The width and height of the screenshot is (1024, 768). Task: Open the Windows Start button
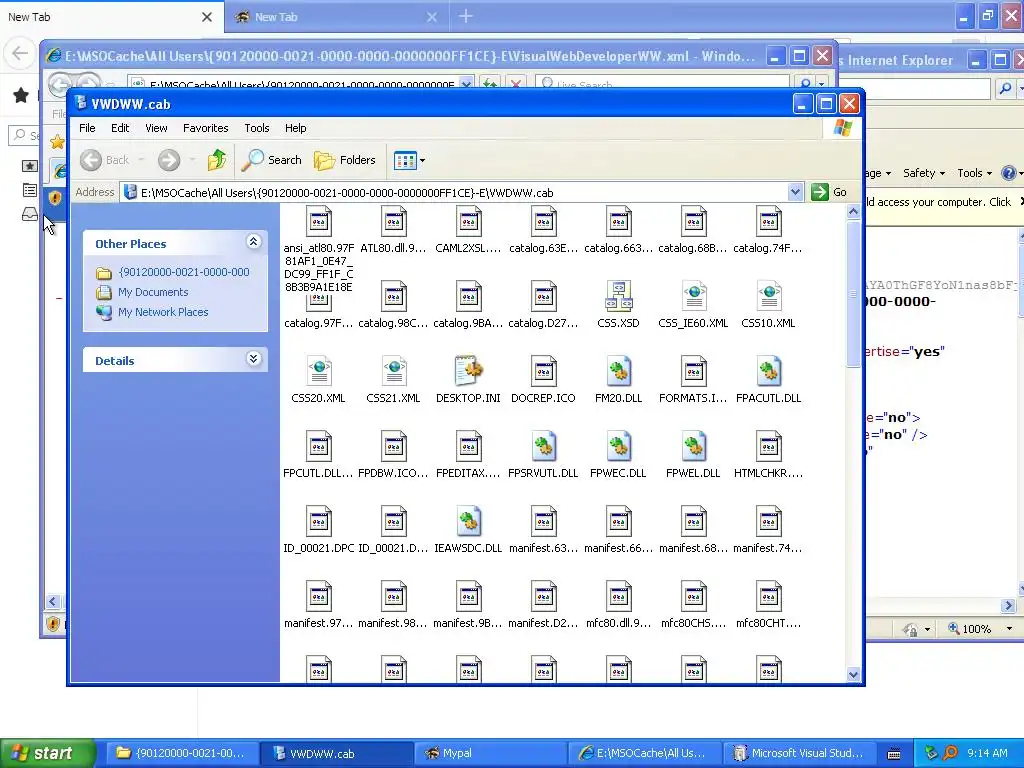(x=47, y=753)
